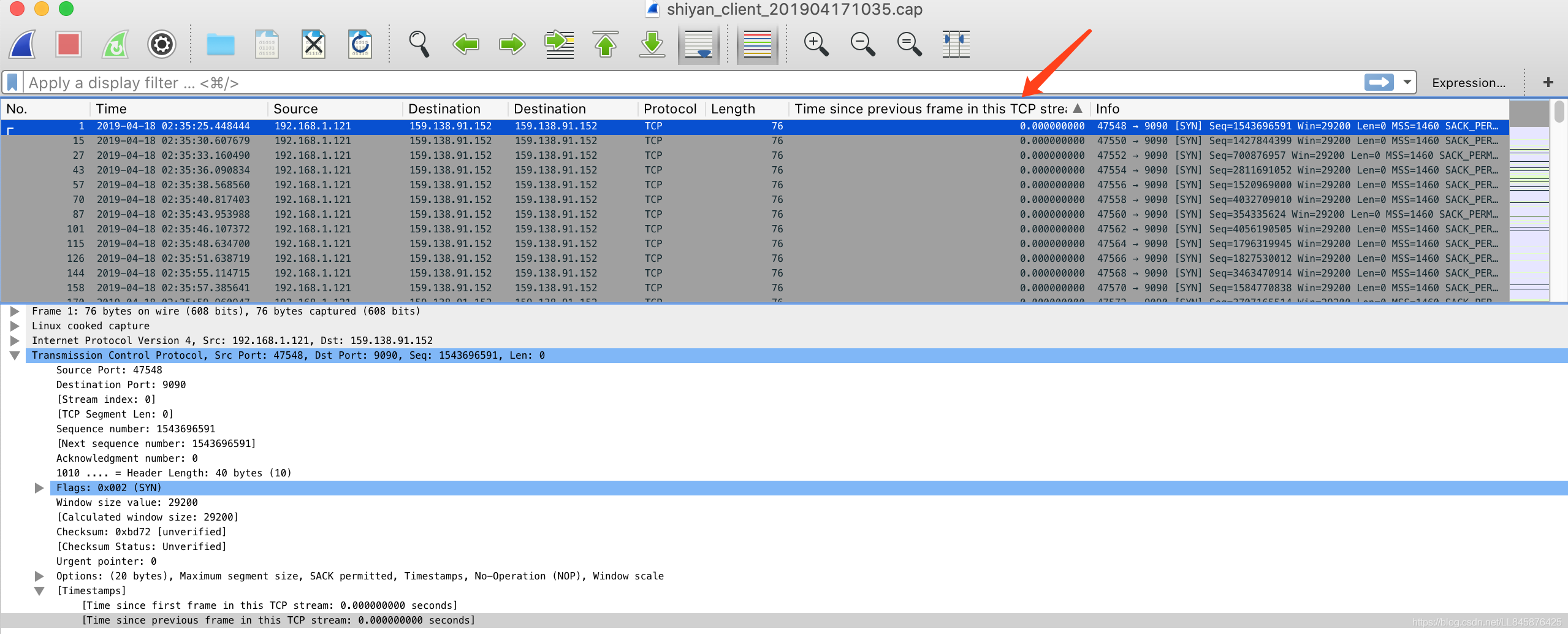Stop the capture with red square
The width and height of the screenshot is (1568, 634).
(x=69, y=44)
